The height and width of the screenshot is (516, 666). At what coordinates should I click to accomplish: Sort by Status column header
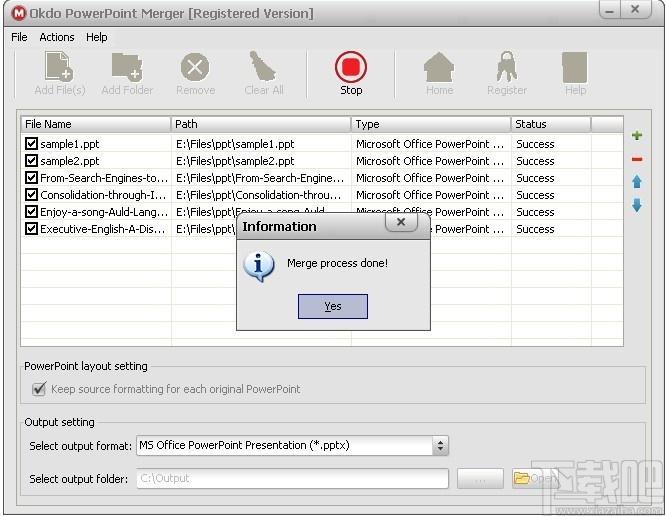pos(551,124)
